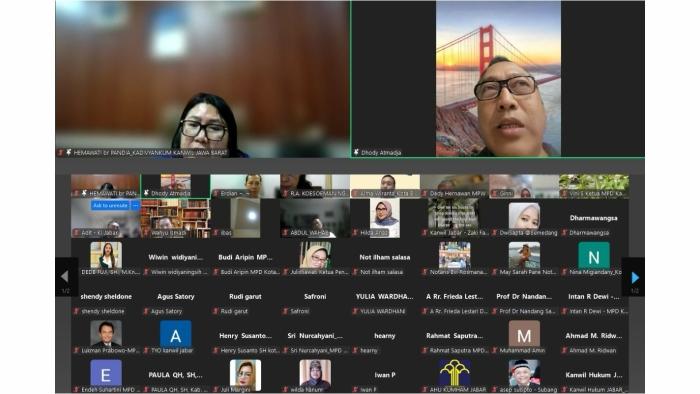
Task: Click the Ask to unmute button
Action: (x=110, y=205)
